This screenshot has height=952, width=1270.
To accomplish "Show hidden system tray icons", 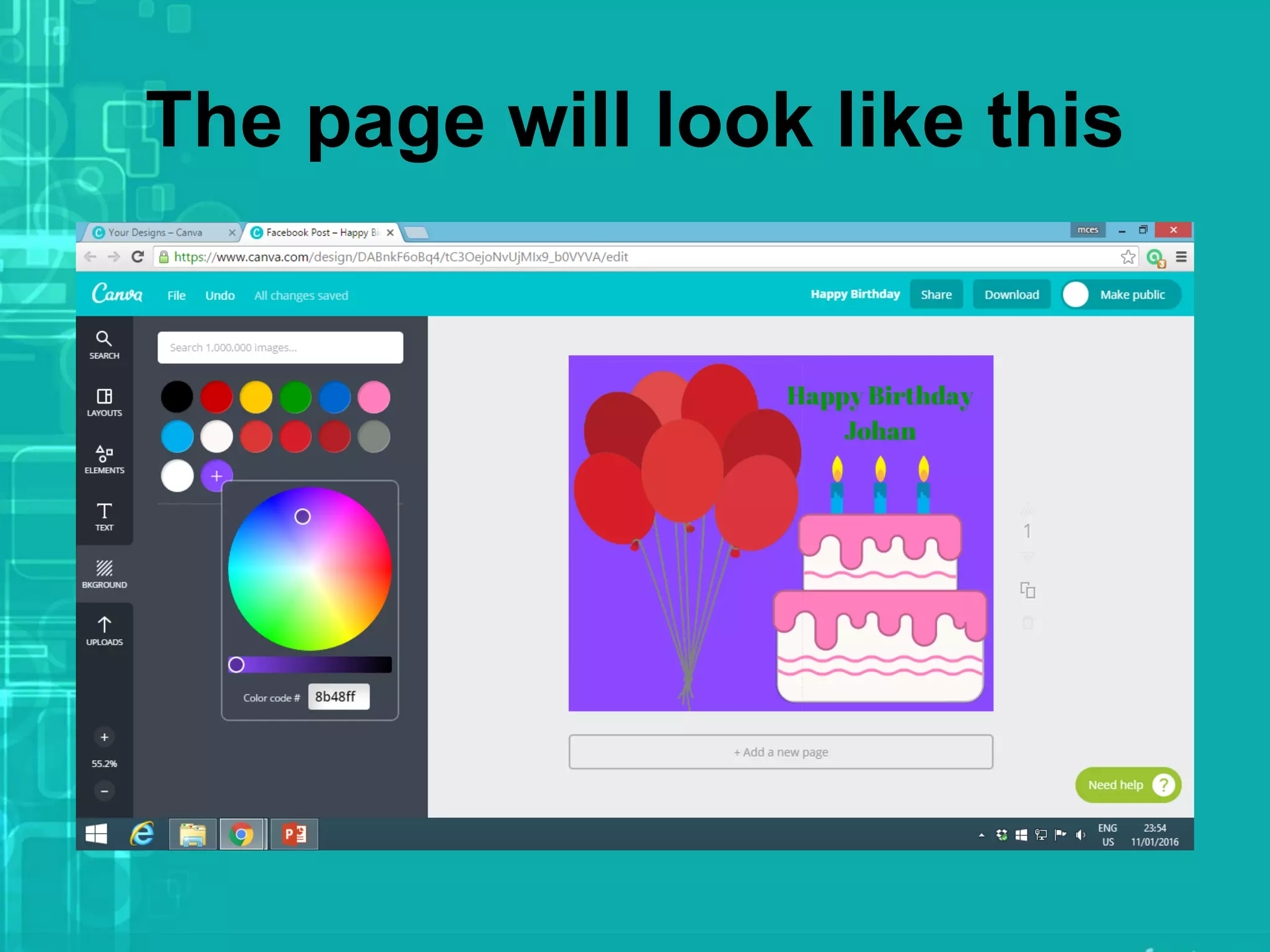I will pos(981,835).
